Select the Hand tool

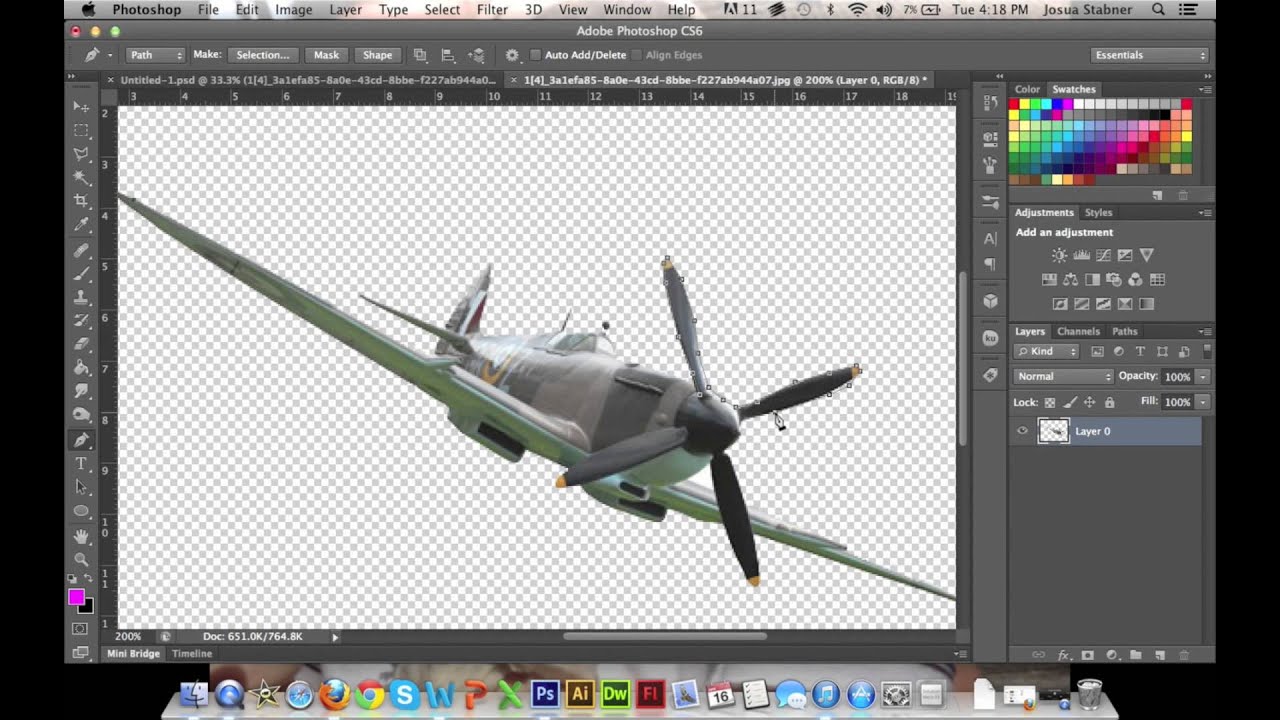(x=81, y=536)
